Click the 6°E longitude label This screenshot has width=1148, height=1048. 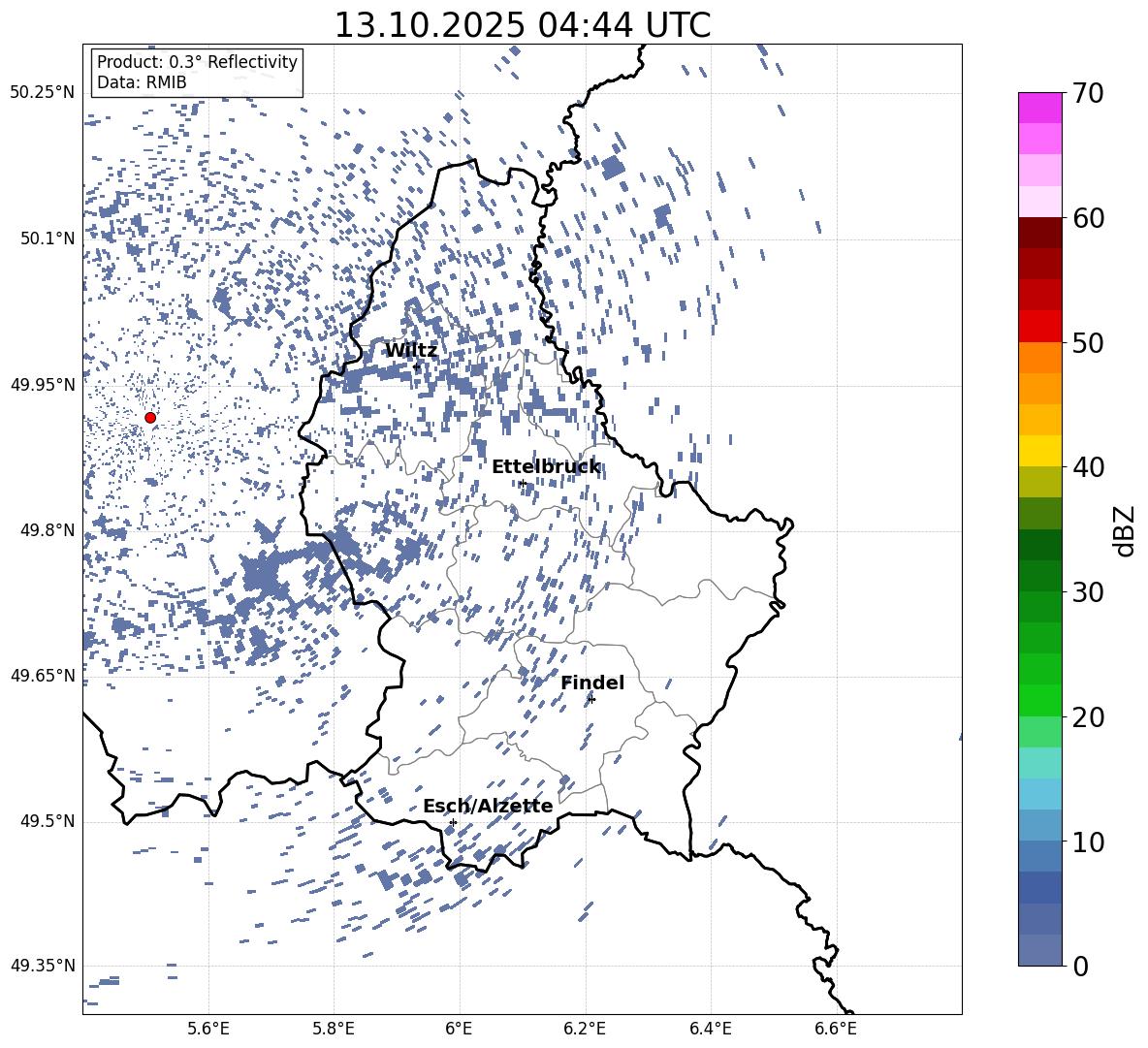point(459,1029)
